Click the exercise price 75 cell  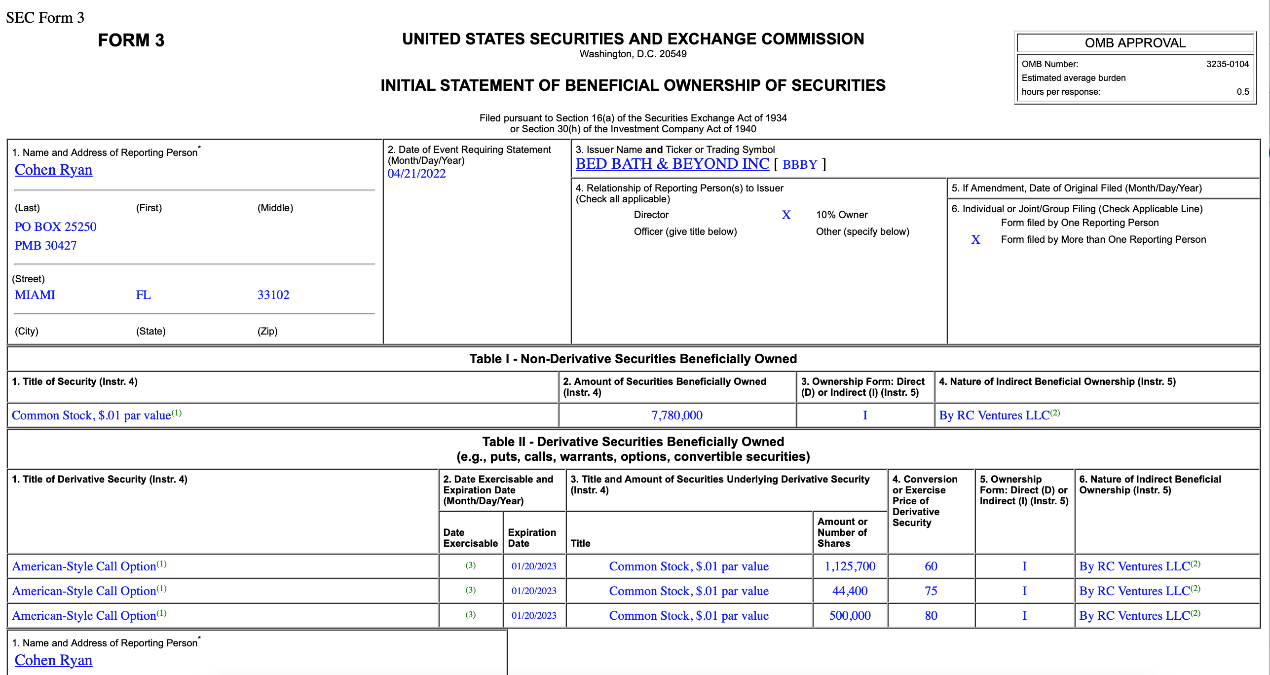coord(931,591)
